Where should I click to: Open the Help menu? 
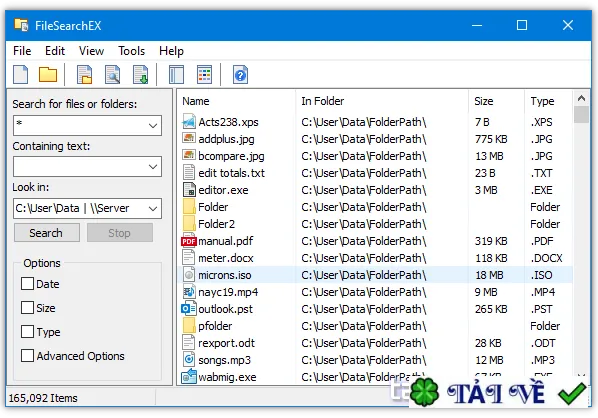pyautogui.click(x=171, y=51)
